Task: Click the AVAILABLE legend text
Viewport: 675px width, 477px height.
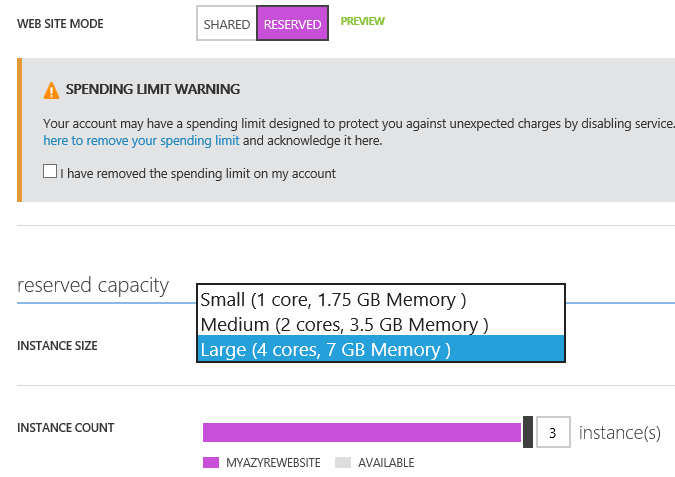Action: tap(386, 463)
